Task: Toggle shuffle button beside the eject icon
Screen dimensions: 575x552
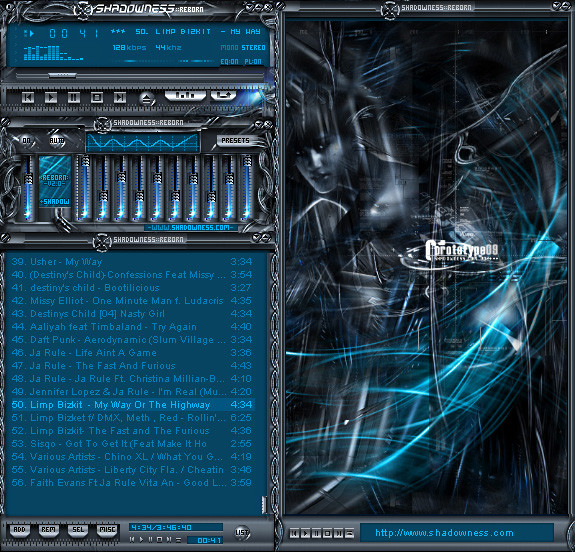Action: tap(185, 95)
